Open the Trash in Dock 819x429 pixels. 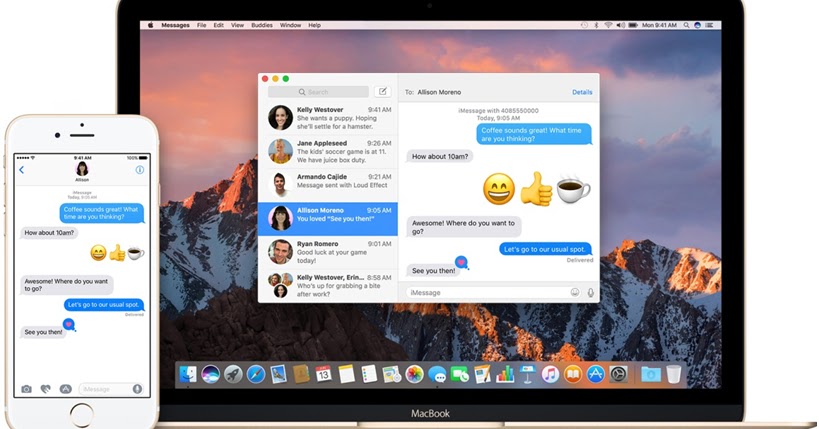(x=674, y=374)
